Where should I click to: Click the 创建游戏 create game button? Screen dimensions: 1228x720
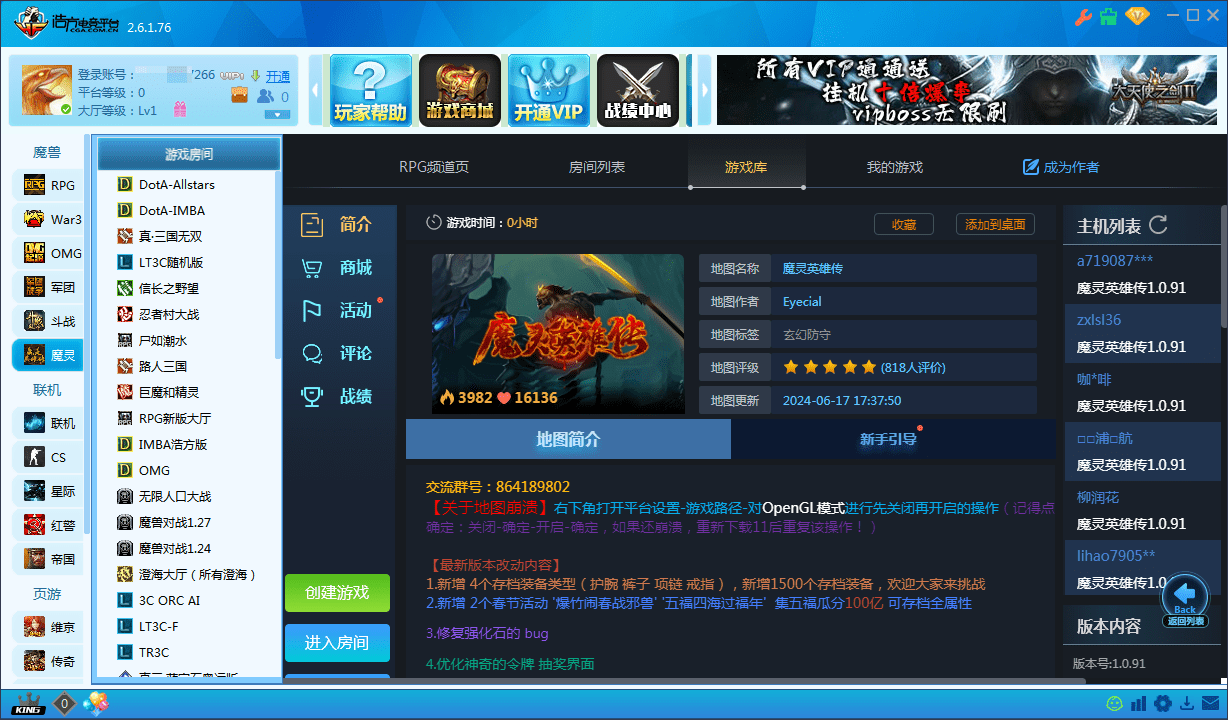click(337, 593)
